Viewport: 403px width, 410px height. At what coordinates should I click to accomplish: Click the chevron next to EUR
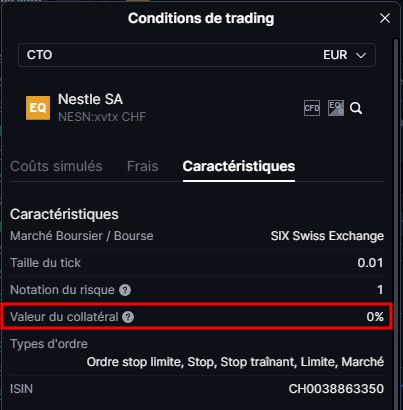pos(361,55)
